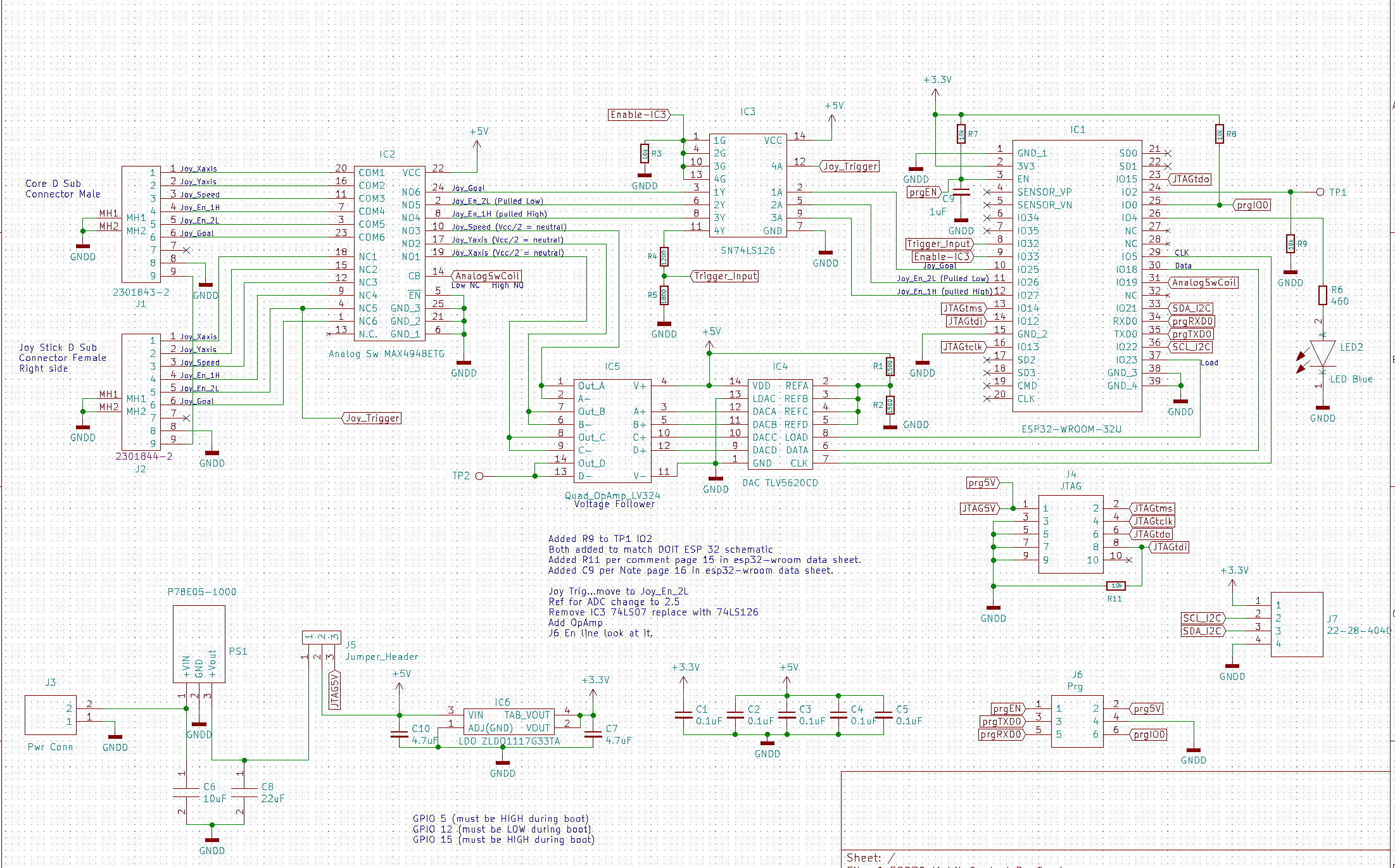
Task: Click the prgEN label near capacitor C9
Action: point(924,192)
